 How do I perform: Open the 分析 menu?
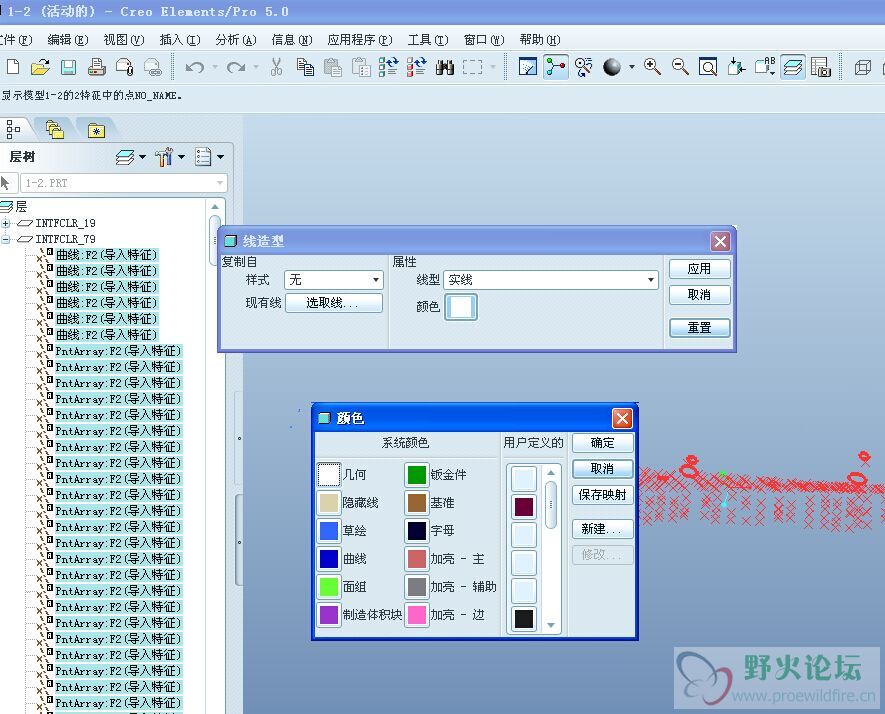[x=235, y=40]
